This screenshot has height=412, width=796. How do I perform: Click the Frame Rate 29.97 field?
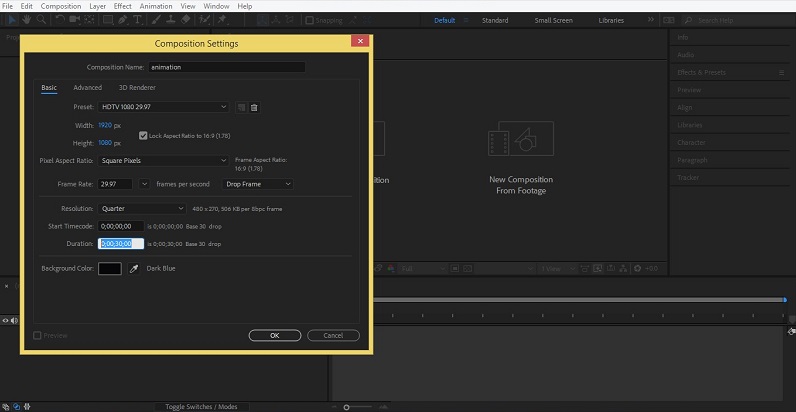point(115,184)
